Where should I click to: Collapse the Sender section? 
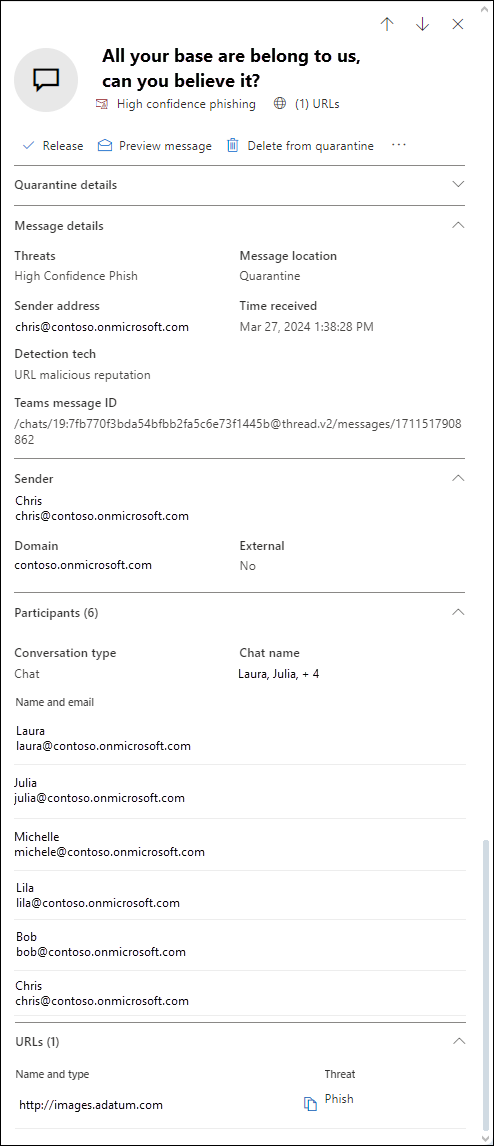tap(458, 478)
